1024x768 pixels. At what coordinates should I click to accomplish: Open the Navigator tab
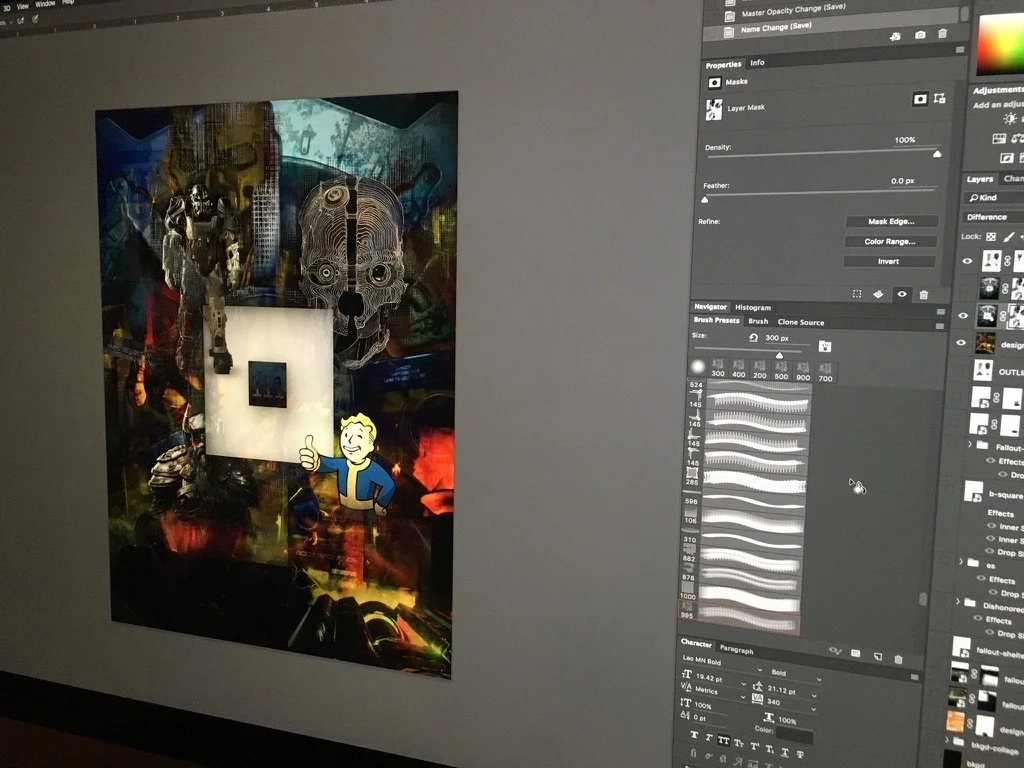(x=710, y=306)
